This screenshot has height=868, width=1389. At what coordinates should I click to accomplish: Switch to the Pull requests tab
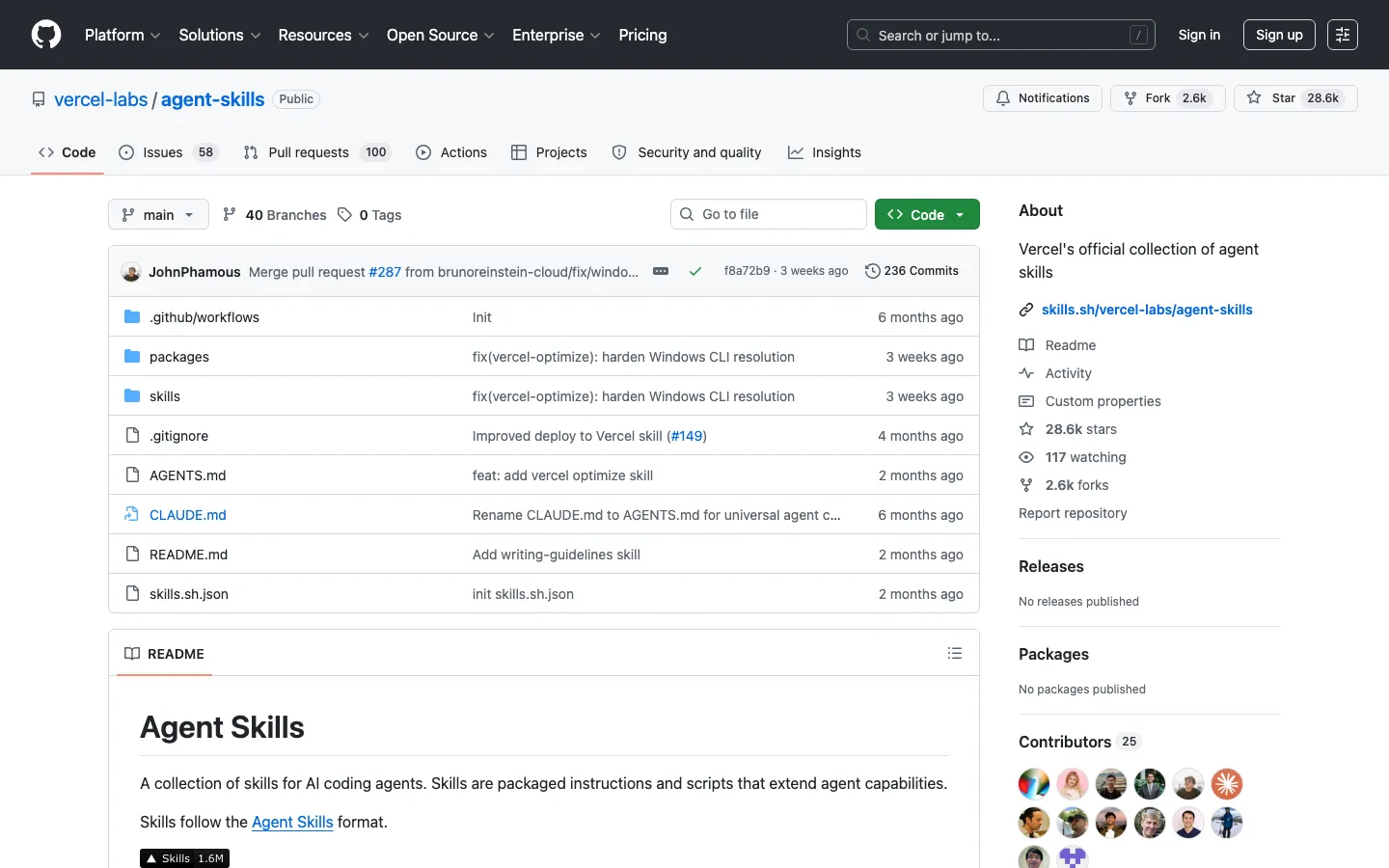pyautogui.click(x=316, y=152)
